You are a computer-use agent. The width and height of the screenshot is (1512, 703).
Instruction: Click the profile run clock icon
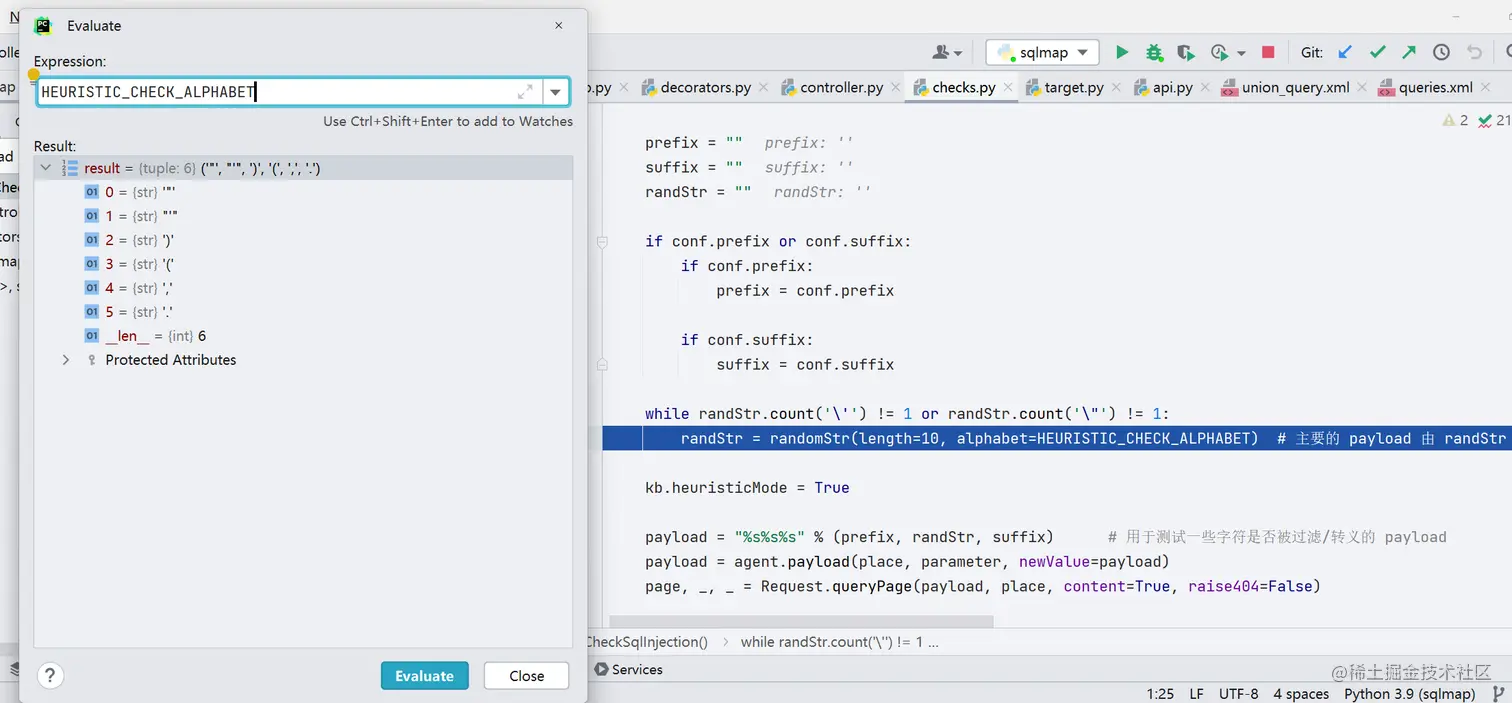coord(1219,52)
